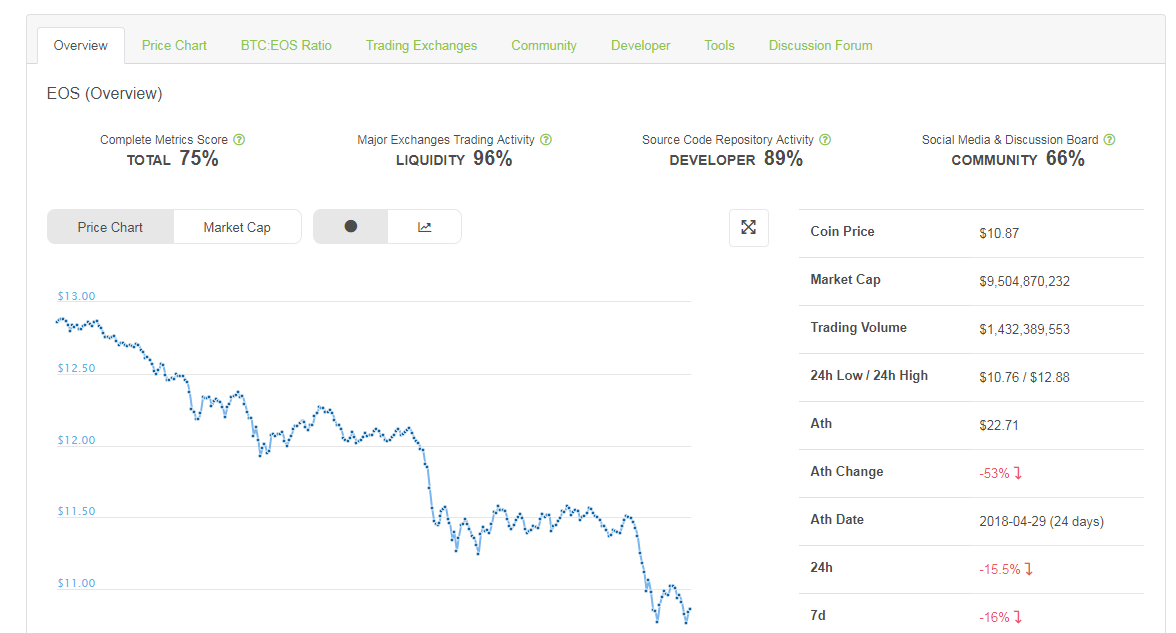Viewport: 1176px width, 633px height.
Task: Click the $13.00 axis label
Action: pos(76,296)
